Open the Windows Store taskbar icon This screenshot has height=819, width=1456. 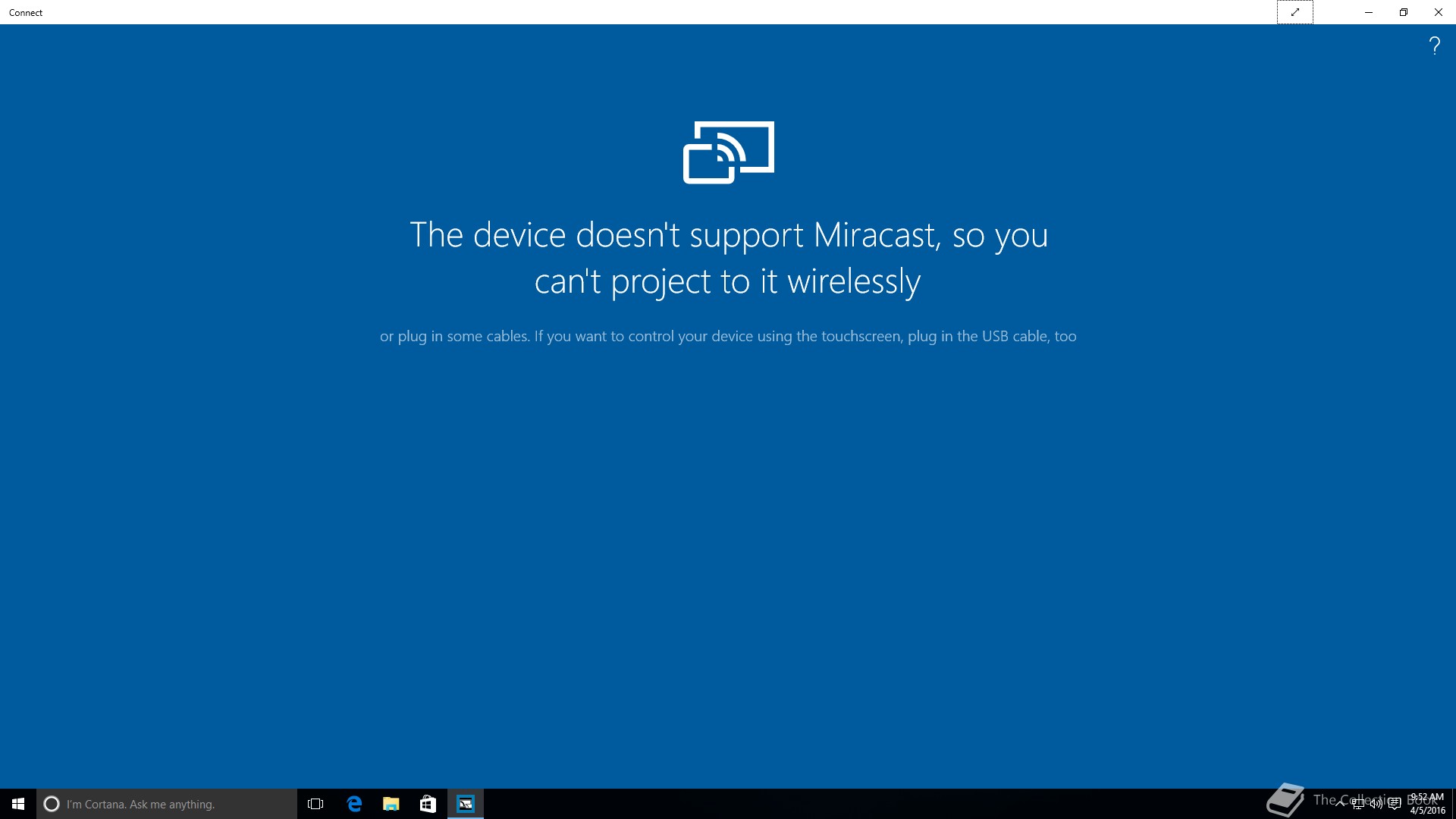point(428,804)
